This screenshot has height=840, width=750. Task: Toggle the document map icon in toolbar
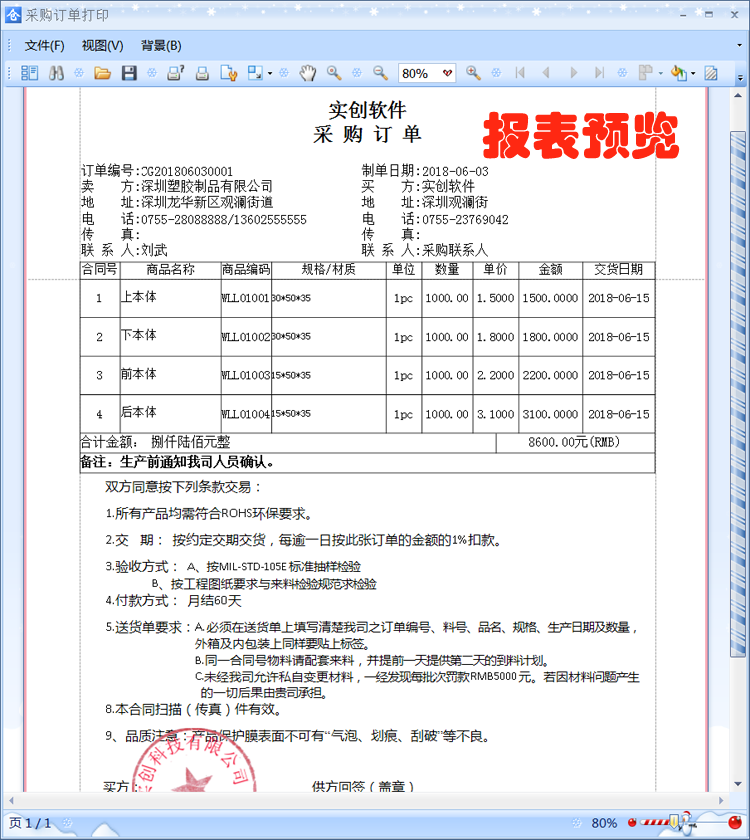click(x=29, y=73)
